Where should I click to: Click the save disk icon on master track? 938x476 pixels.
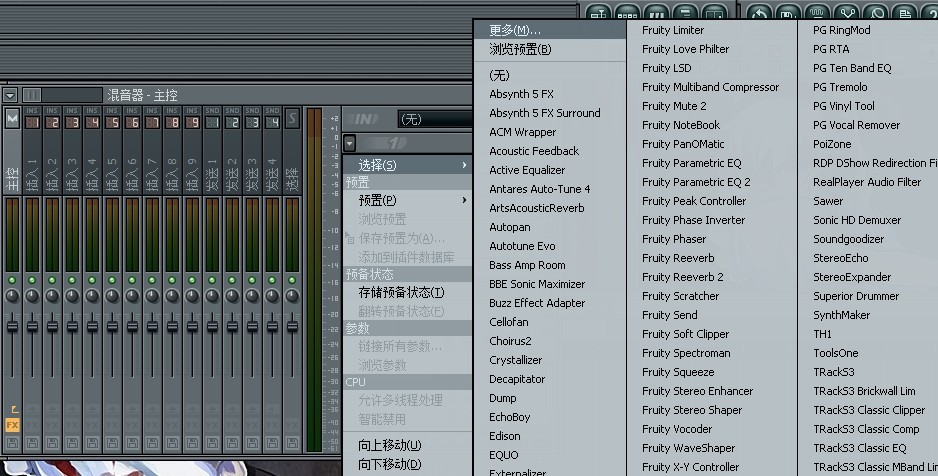click(12, 443)
